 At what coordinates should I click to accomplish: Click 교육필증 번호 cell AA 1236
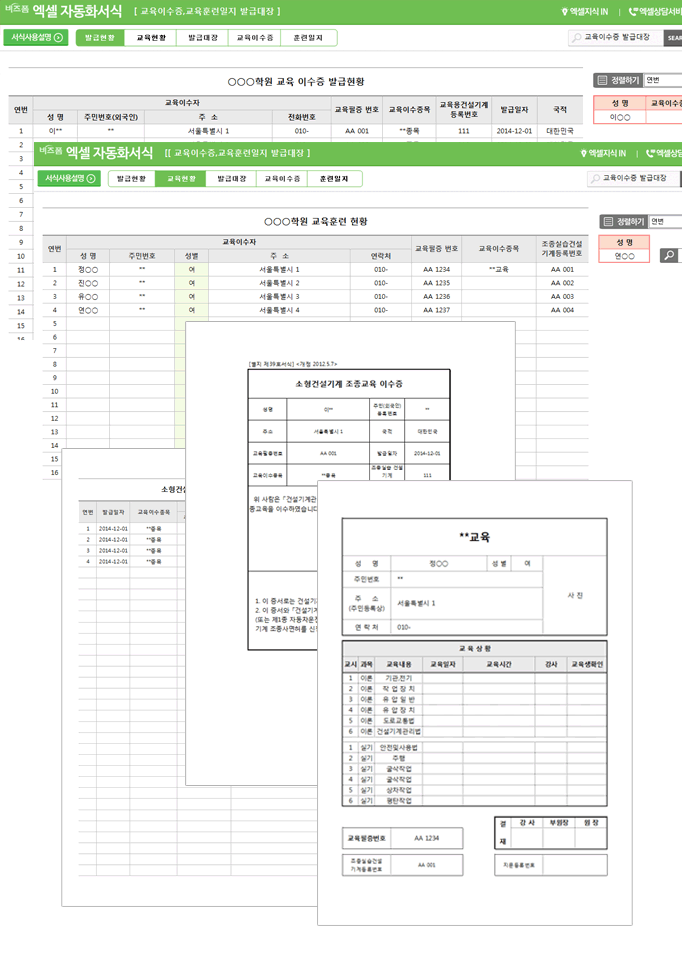click(x=436, y=296)
